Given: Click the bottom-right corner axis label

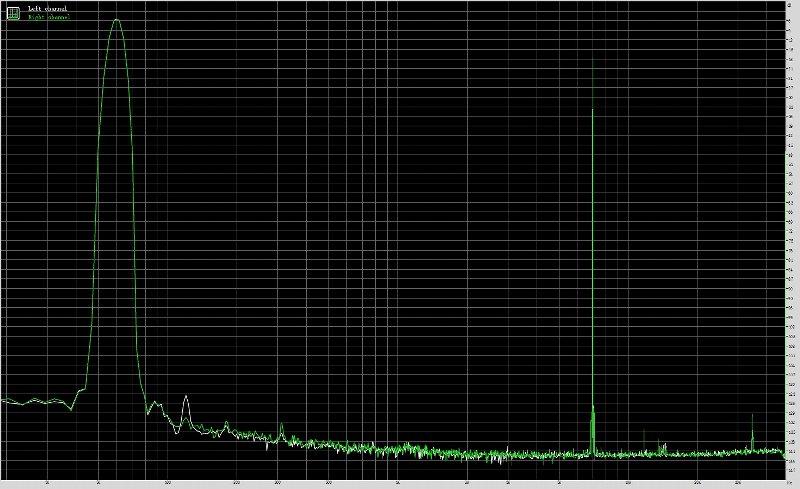Looking at the screenshot, I should point(789,484).
